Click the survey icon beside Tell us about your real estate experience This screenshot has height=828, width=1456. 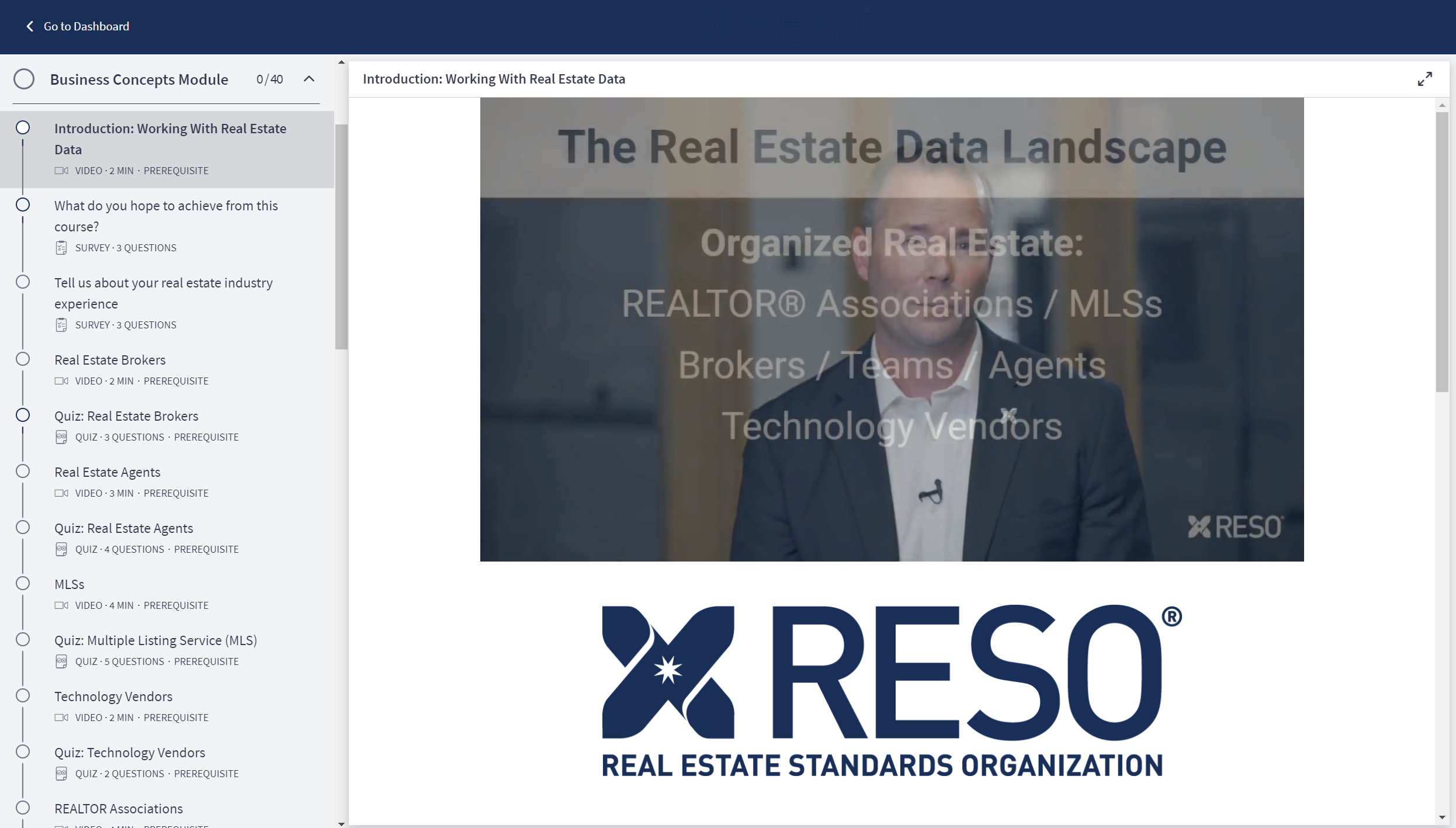61,325
